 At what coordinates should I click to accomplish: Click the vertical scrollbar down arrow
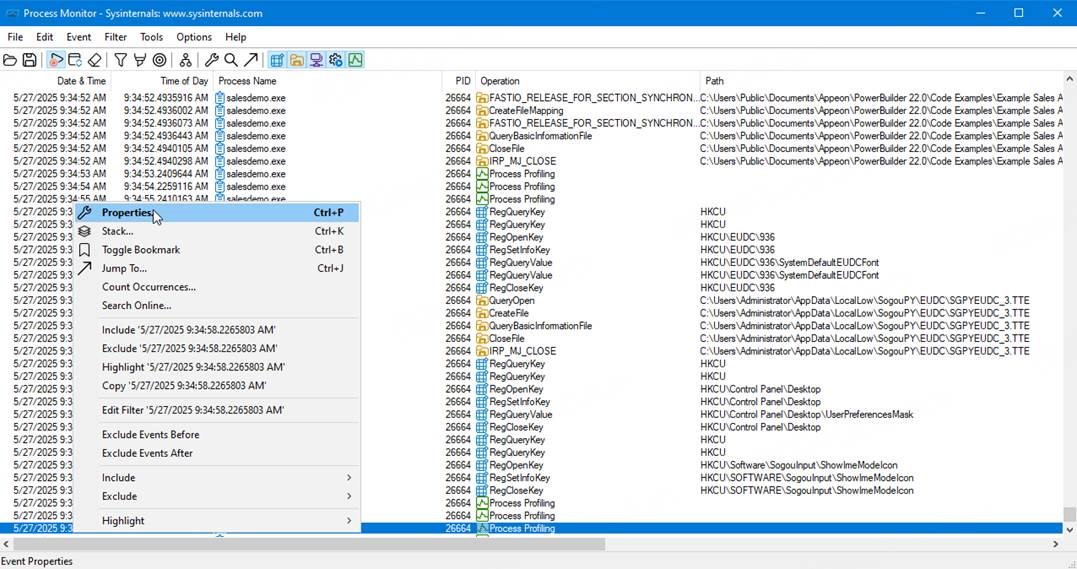click(1069, 529)
